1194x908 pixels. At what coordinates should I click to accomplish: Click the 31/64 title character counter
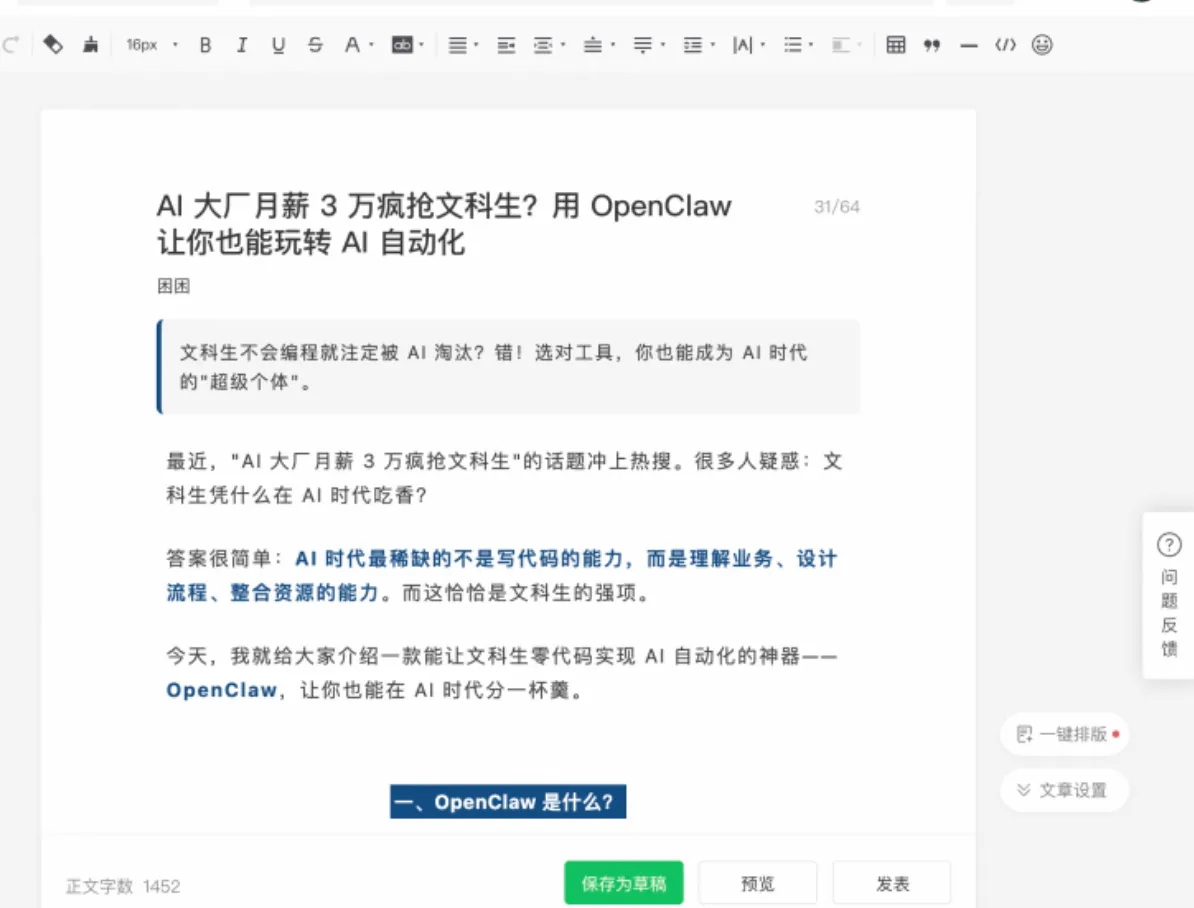[837, 206]
